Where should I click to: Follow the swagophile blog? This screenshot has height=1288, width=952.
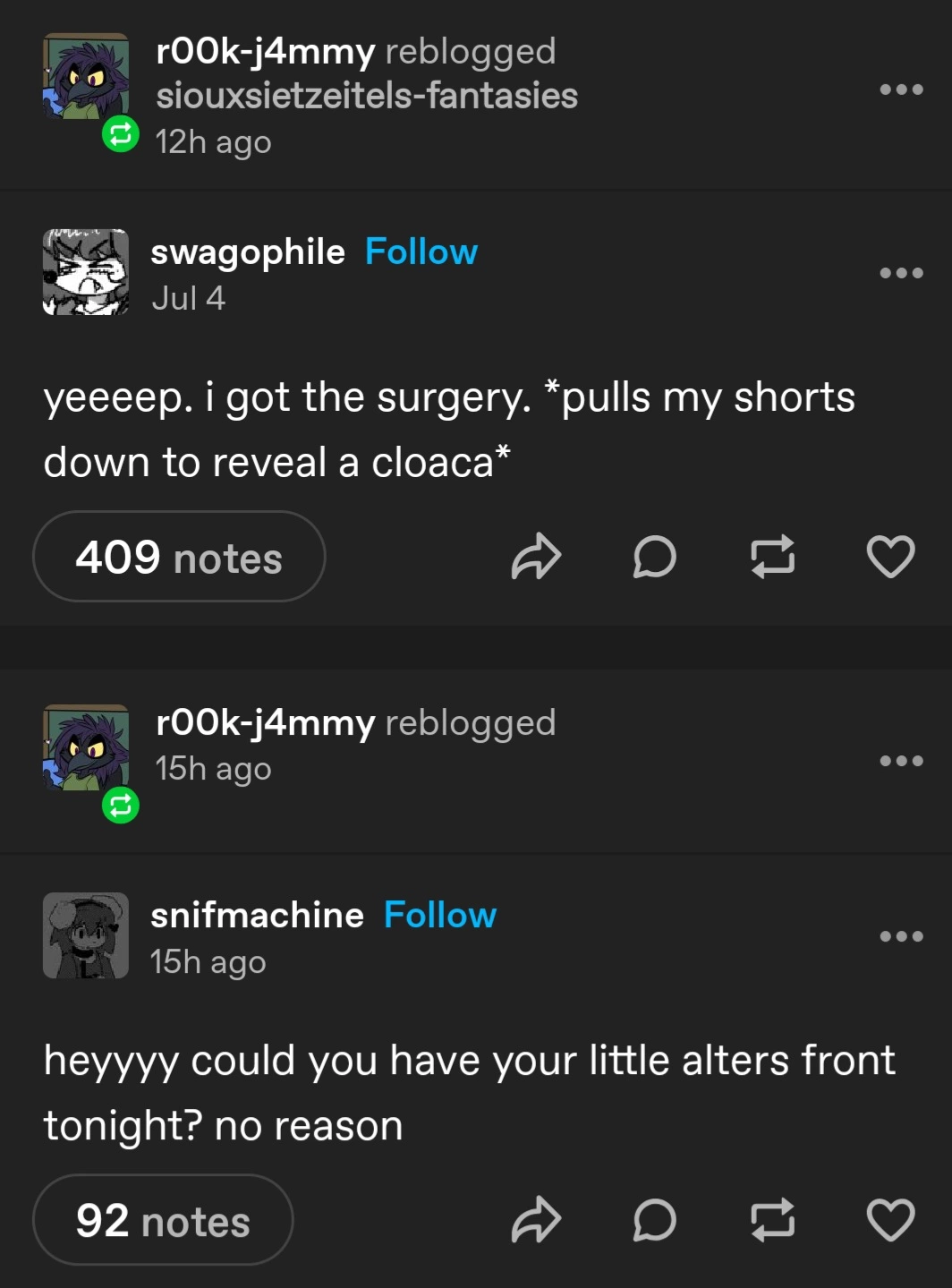coord(421,252)
